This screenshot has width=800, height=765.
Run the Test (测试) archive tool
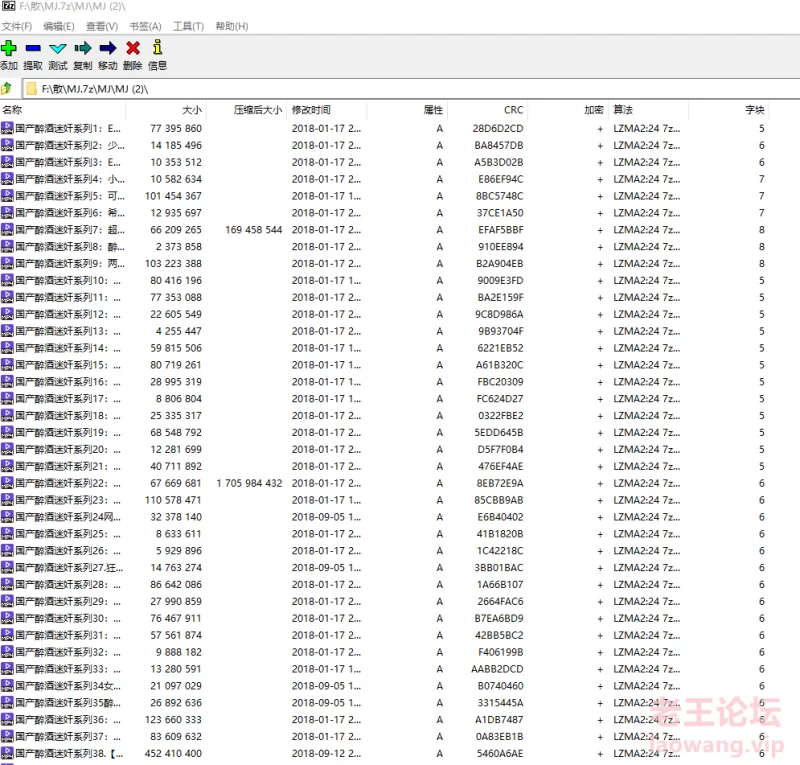tap(58, 48)
